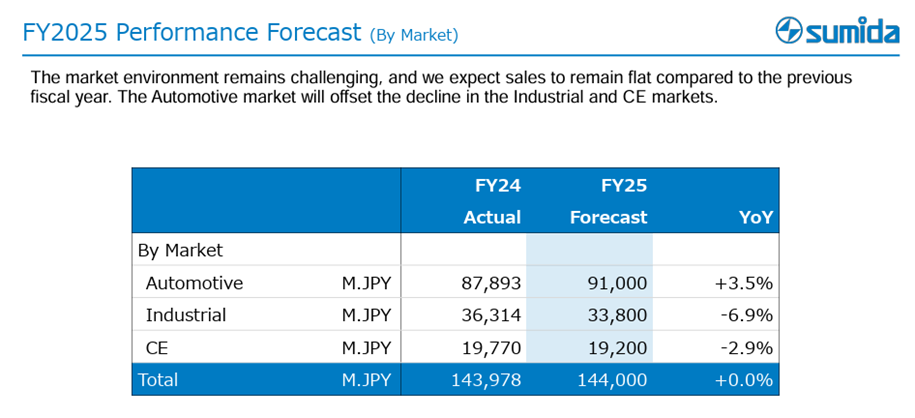Select the Industrial YoY value -6.9%
The height and width of the screenshot is (418, 915).
[x=748, y=316]
